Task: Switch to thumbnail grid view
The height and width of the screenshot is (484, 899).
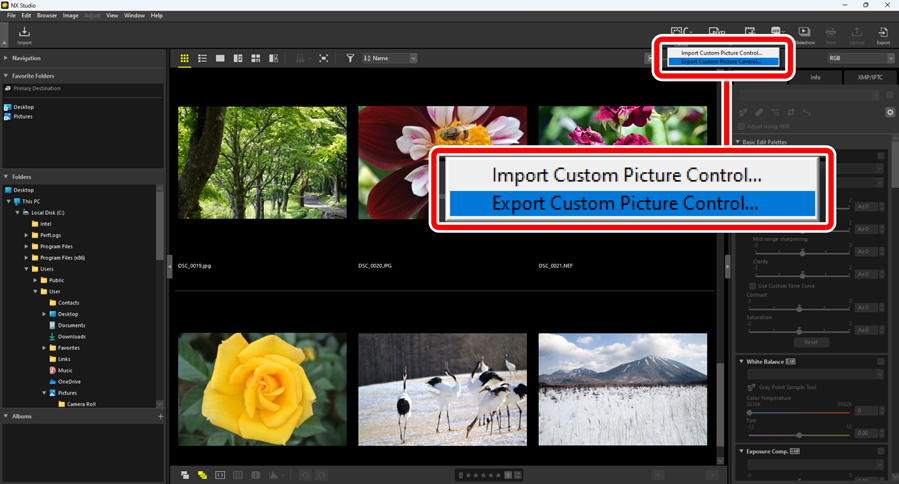Action: point(185,59)
